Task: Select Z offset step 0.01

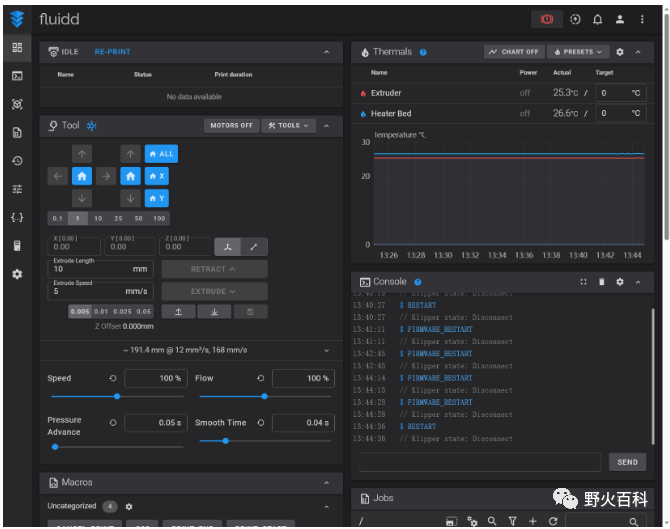Action: [x=101, y=312]
